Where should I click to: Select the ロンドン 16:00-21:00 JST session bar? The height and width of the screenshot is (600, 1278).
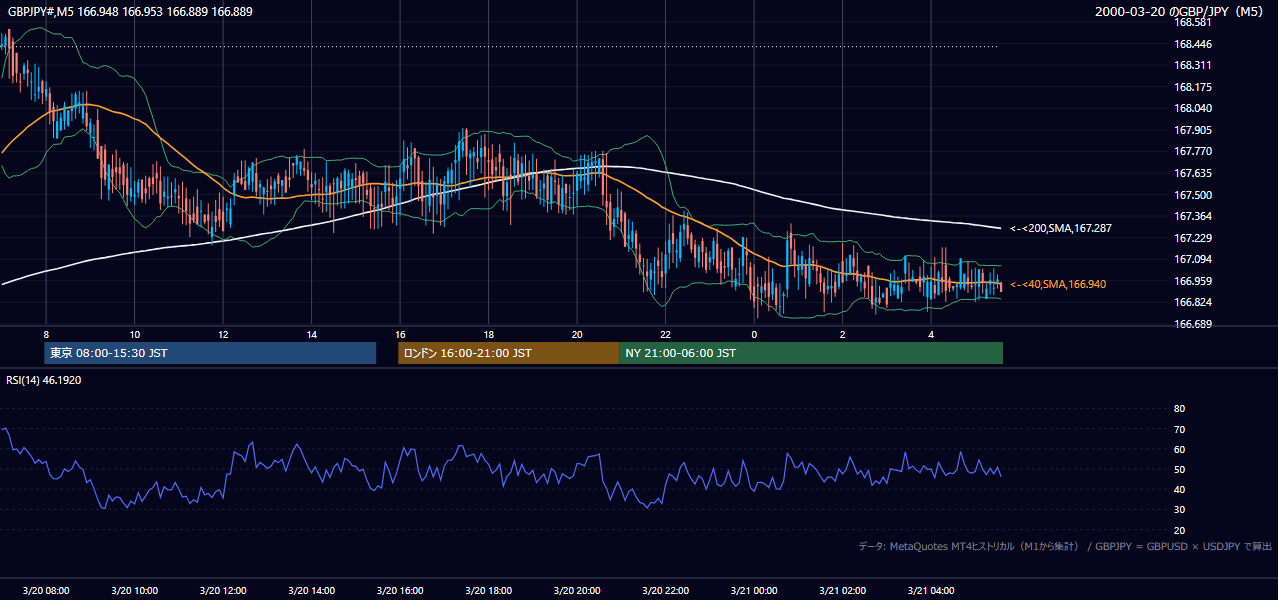[x=508, y=353]
